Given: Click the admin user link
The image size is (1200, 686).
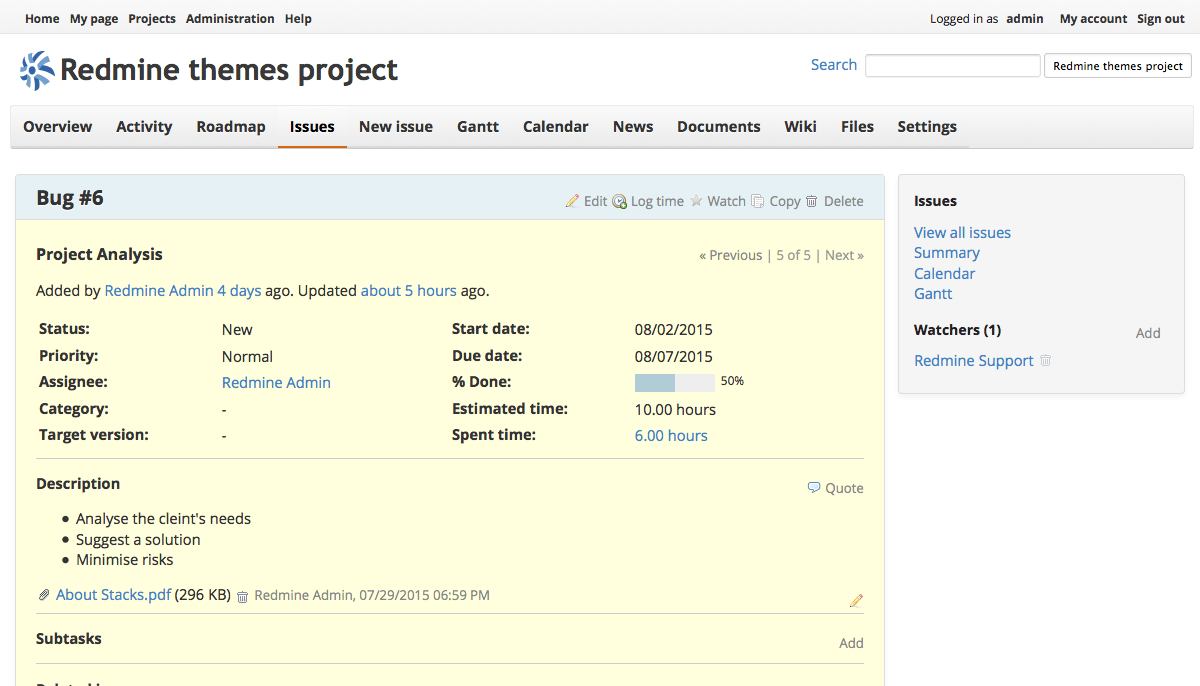Looking at the screenshot, I should [x=1025, y=19].
